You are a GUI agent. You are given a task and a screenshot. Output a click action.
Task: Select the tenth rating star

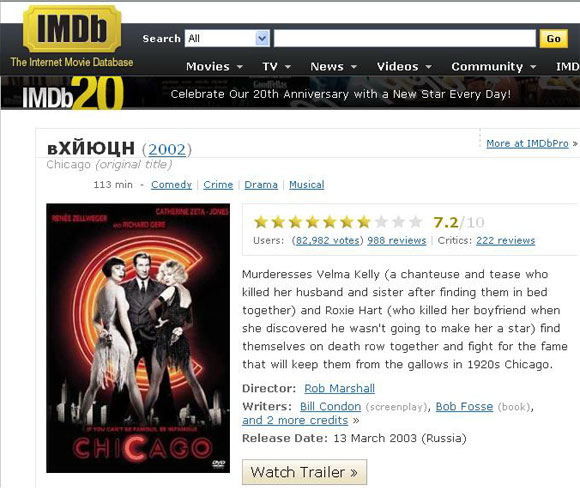tap(415, 222)
